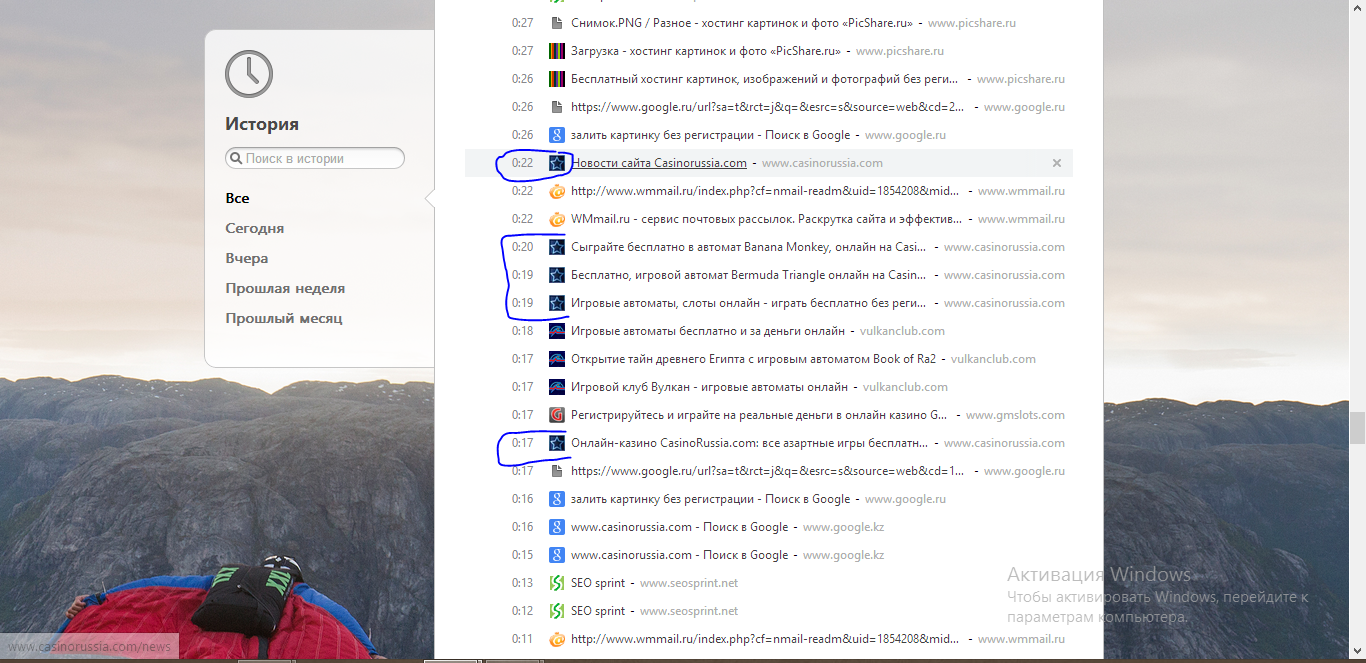This screenshot has height=663, width=1366.
Task: Click the clock icon above История
Action: point(248,73)
